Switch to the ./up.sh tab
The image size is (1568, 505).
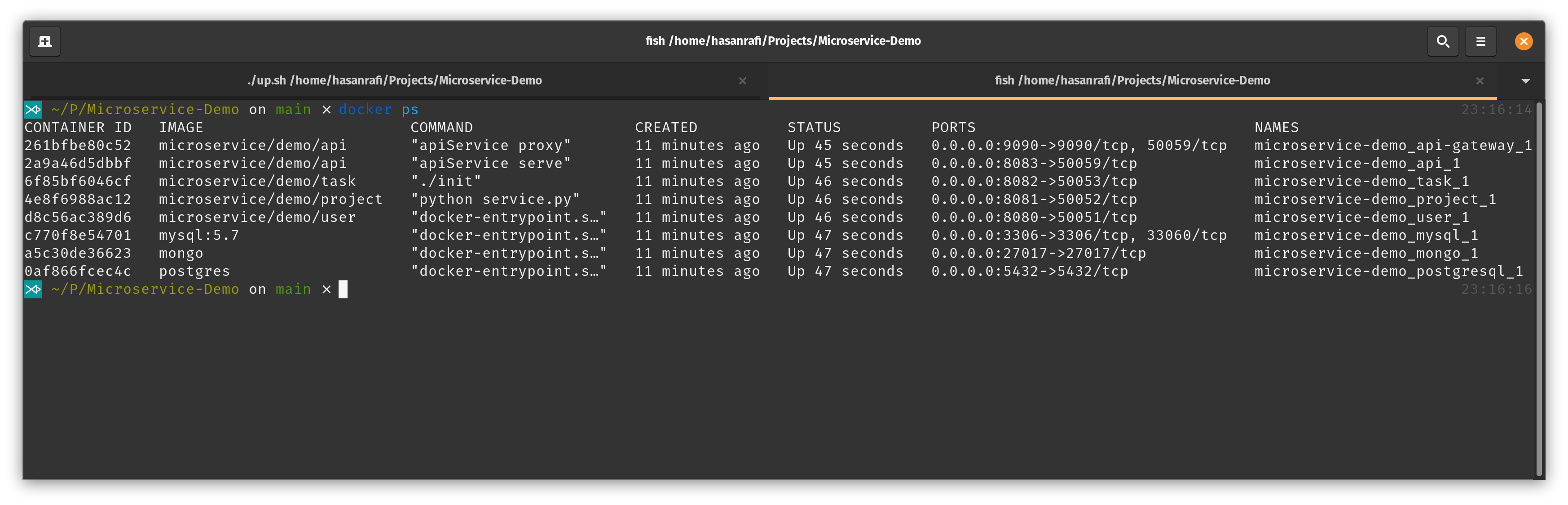(394, 80)
